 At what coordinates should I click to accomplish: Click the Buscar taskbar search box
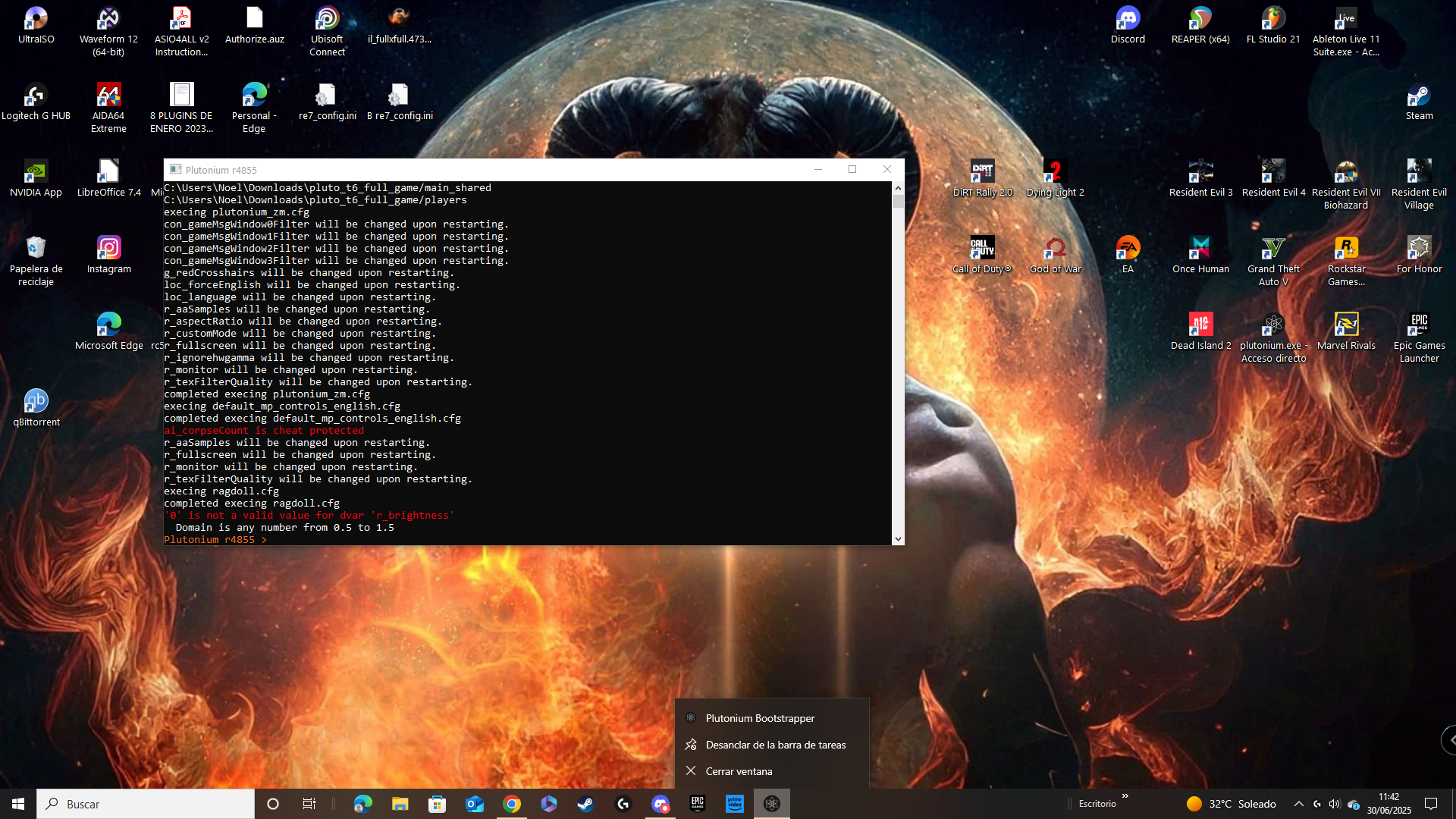coord(146,804)
